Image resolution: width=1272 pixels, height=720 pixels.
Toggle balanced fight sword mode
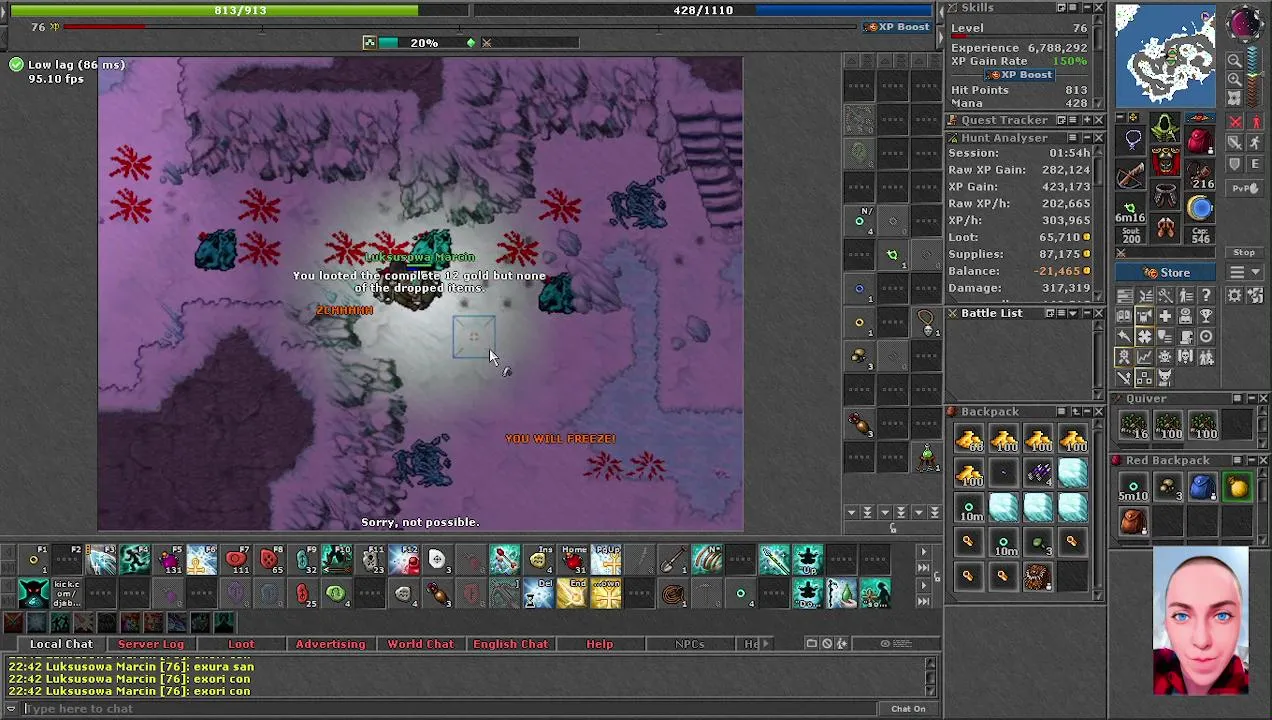pyautogui.click(x=1235, y=142)
